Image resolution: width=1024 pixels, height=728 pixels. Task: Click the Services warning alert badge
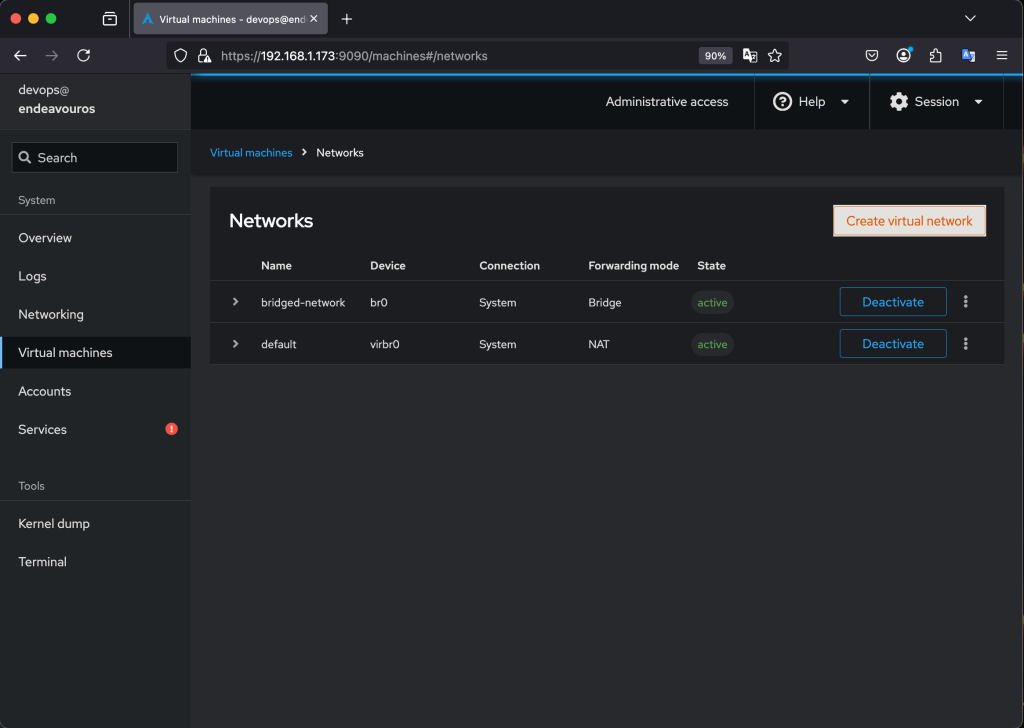[x=171, y=429]
